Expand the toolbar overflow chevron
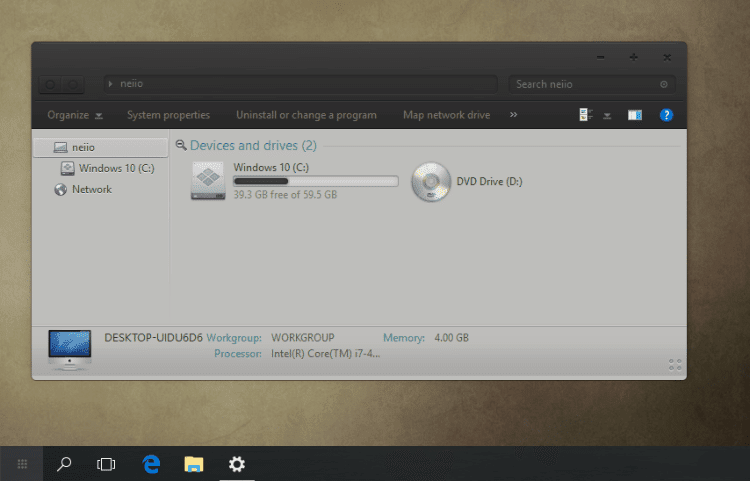The width and height of the screenshot is (750, 481). pos(513,115)
